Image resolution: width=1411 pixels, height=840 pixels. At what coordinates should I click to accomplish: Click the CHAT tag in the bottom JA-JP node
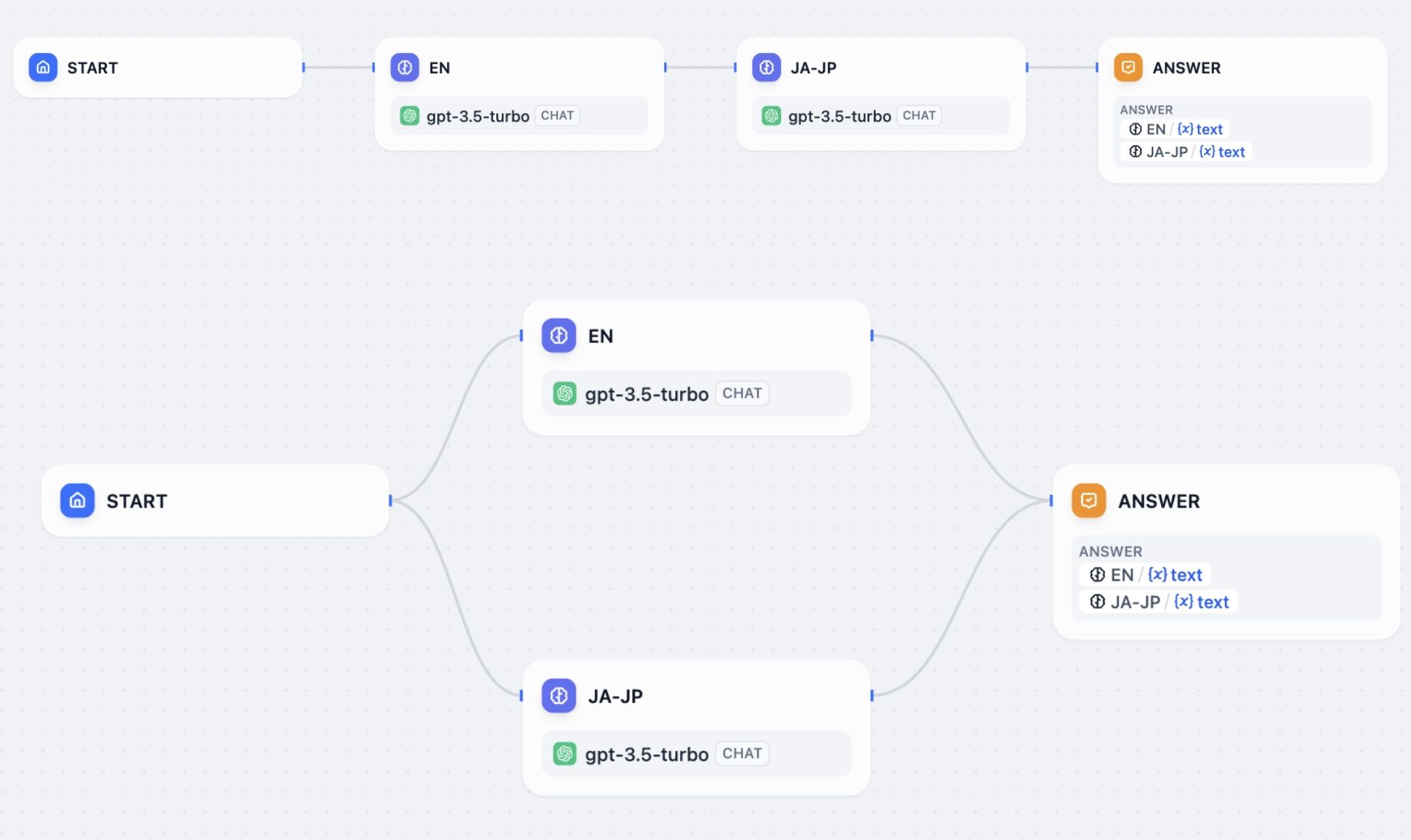[x=742, y=753]
